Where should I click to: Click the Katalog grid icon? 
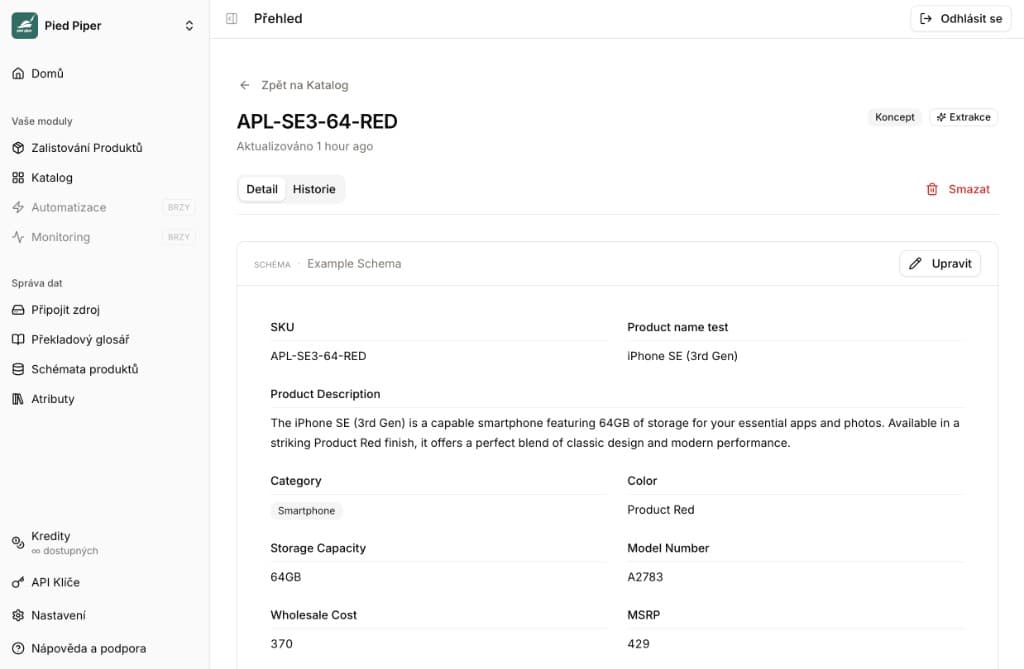[18, 178]
